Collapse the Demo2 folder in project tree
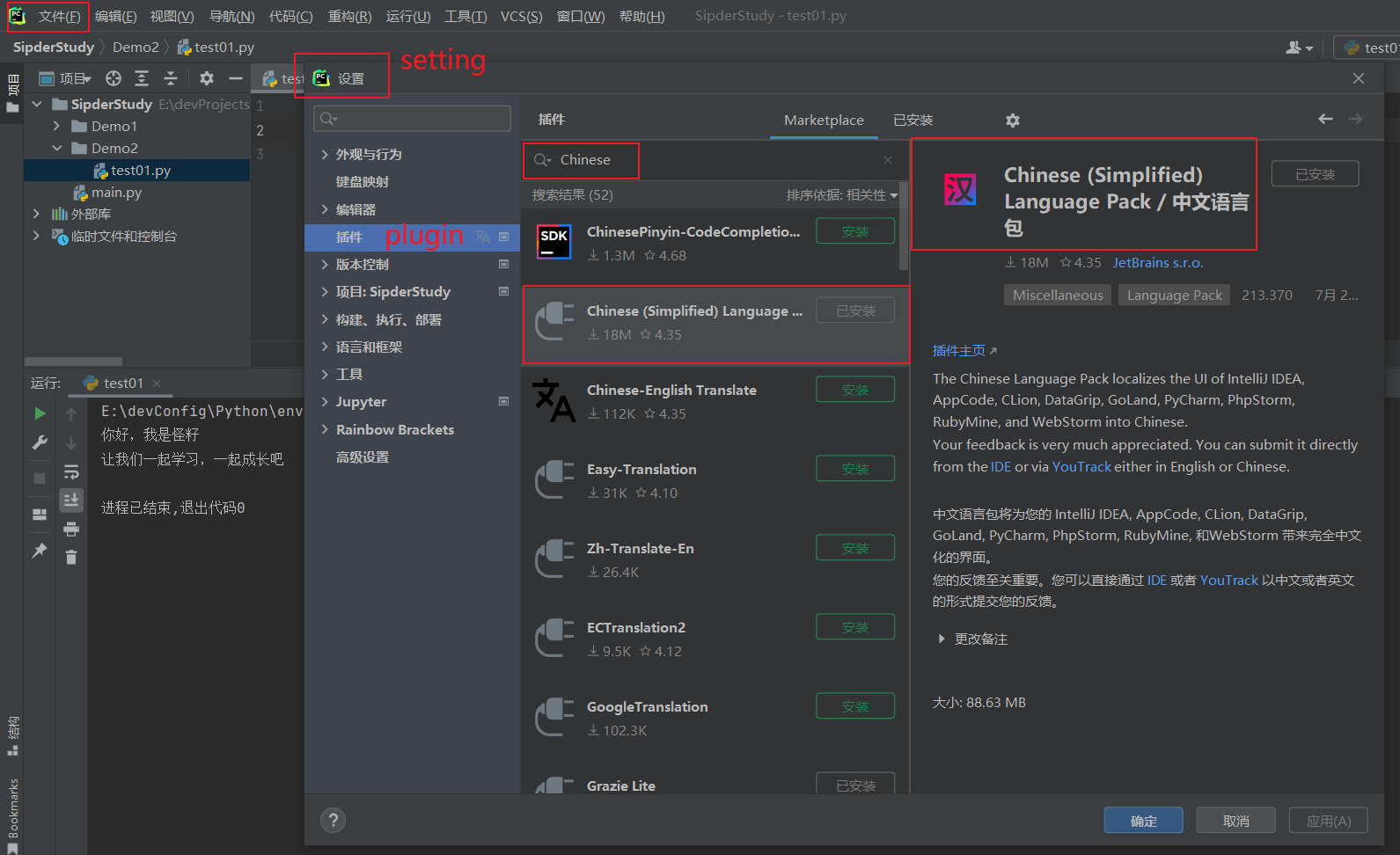 tap(57, 149)
